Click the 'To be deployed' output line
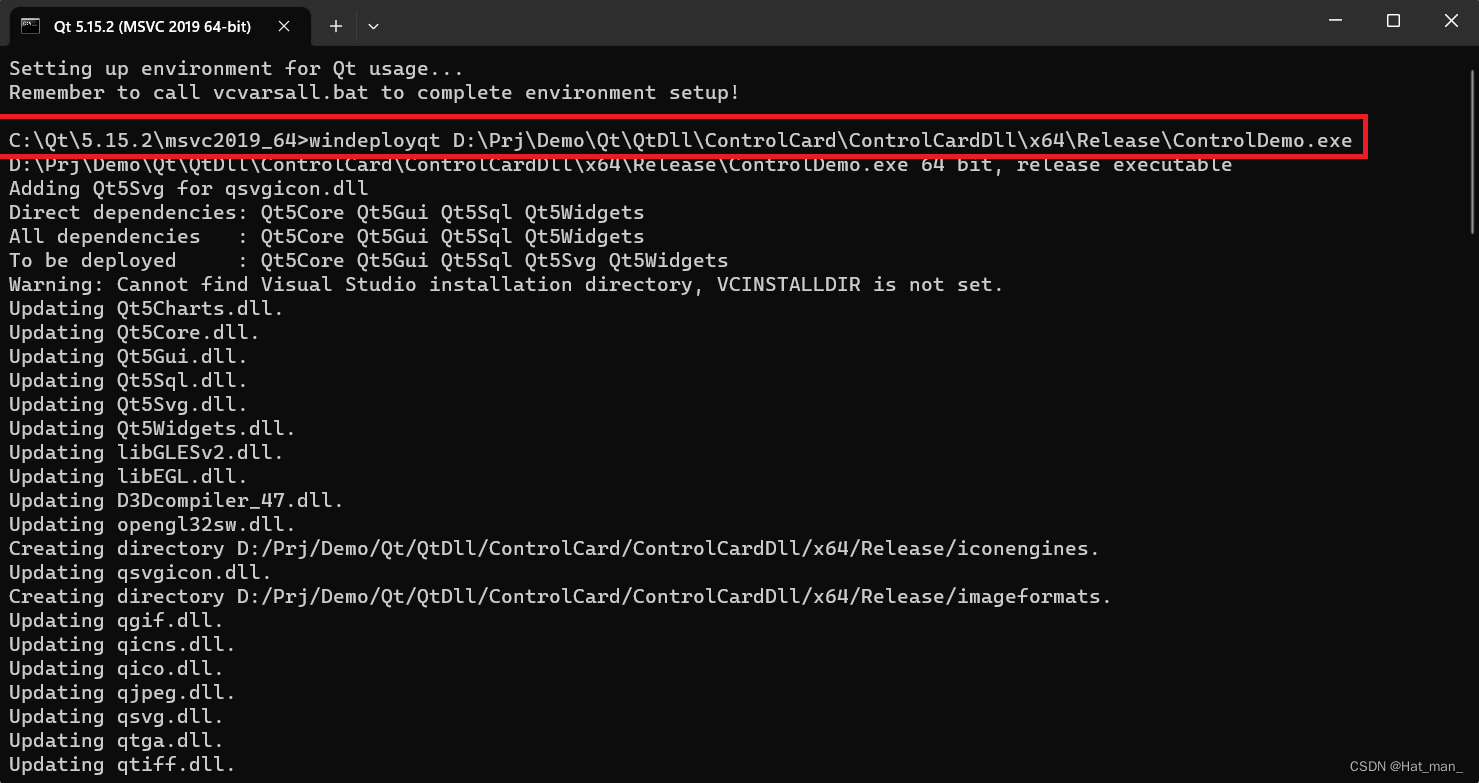 (369, 261)
